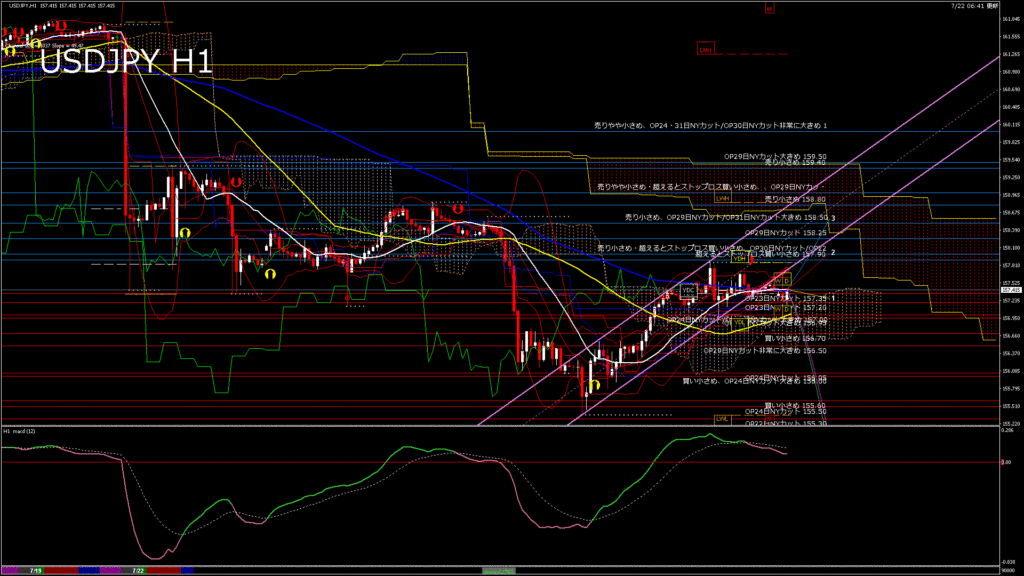Click the OP24日NYカット 155.50 label
Viewport: 1024px width, 576px height.
786,411
